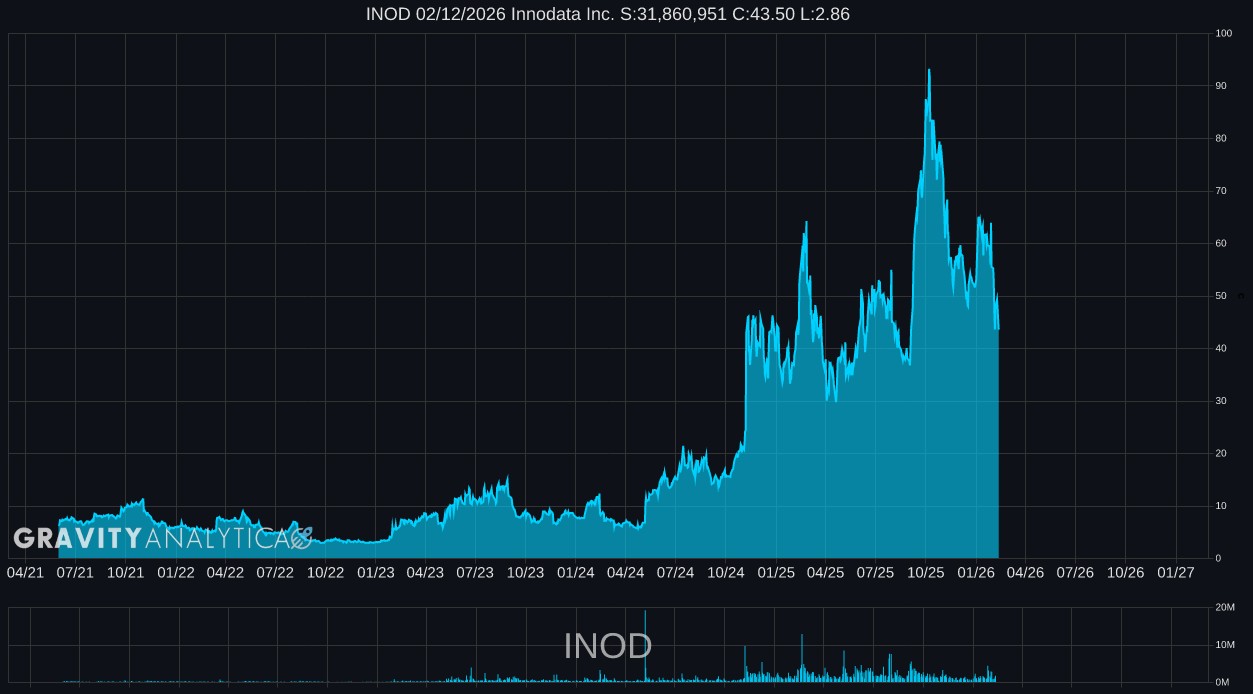Screen dimensions: 1253x694
Task: Click the 0 price axis label
Action: [x=1218, y=558]
